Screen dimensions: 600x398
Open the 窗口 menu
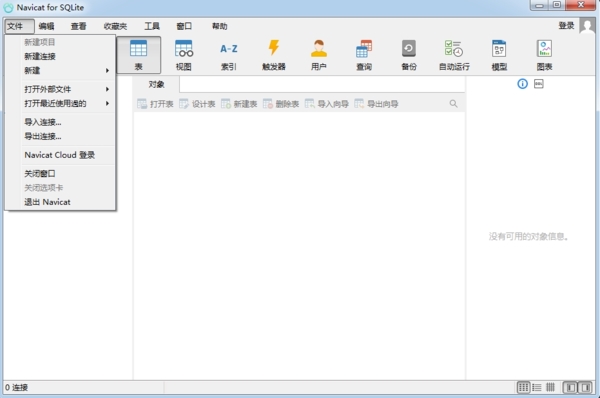click(184, 26)
